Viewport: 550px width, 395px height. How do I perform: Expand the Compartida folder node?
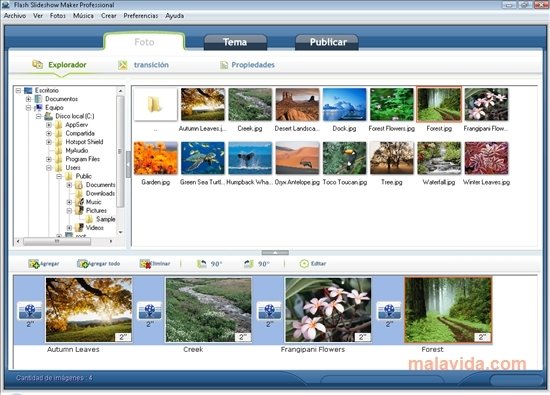click(49, 133)
